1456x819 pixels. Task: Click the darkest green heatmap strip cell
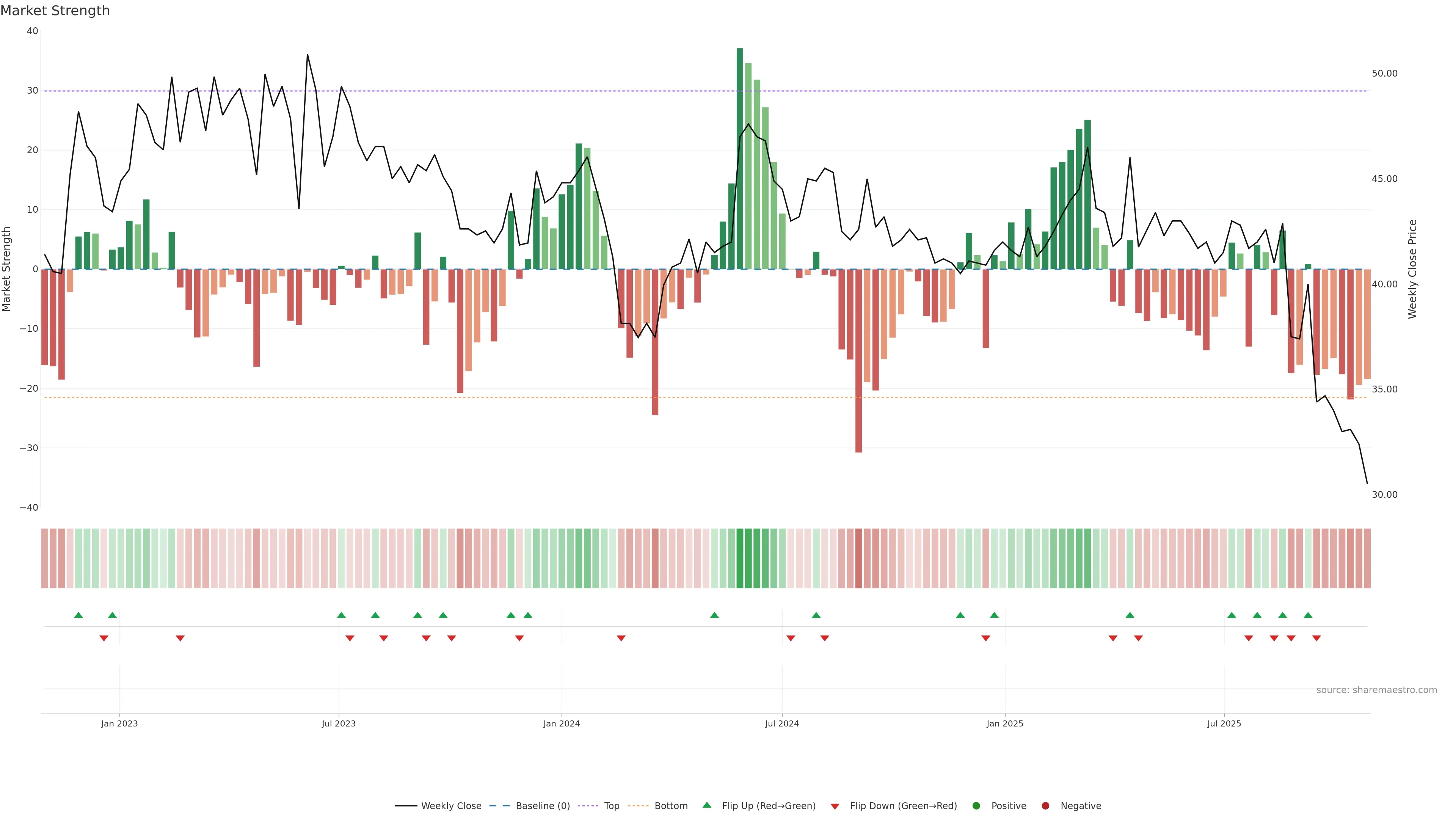(x=740, y=559)
